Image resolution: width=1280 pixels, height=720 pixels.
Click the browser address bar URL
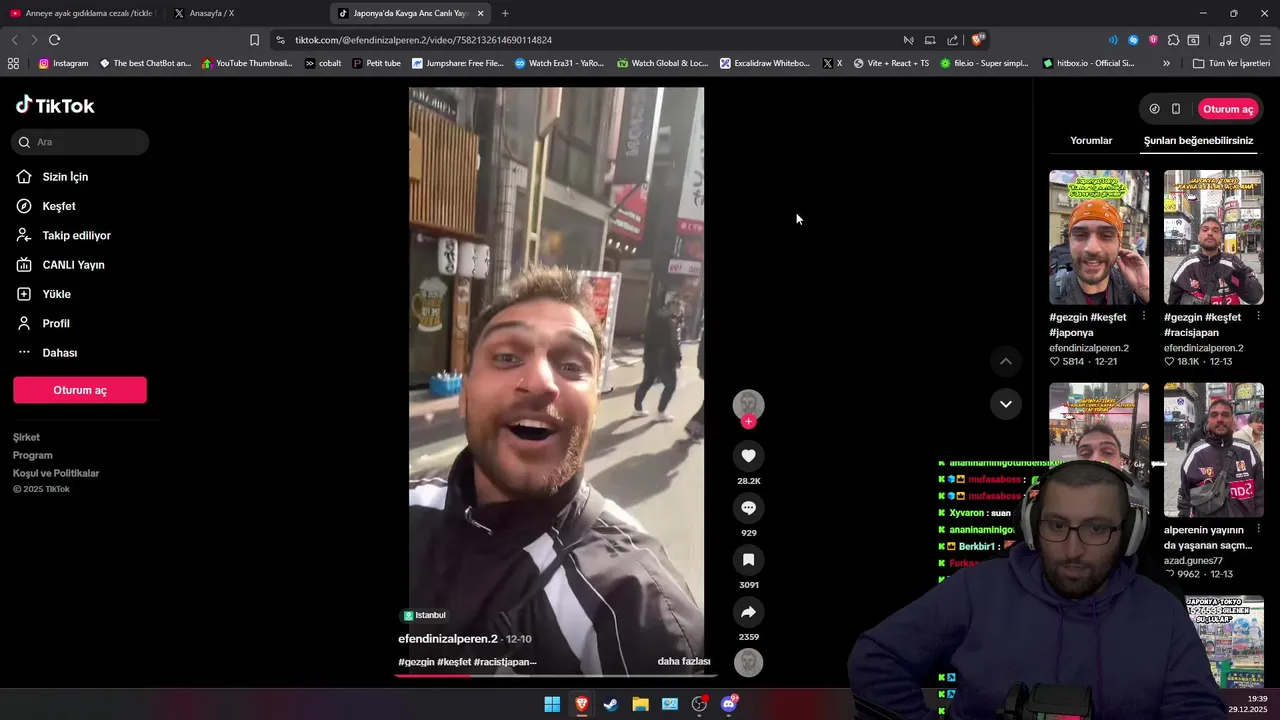(x=423, y=40)
